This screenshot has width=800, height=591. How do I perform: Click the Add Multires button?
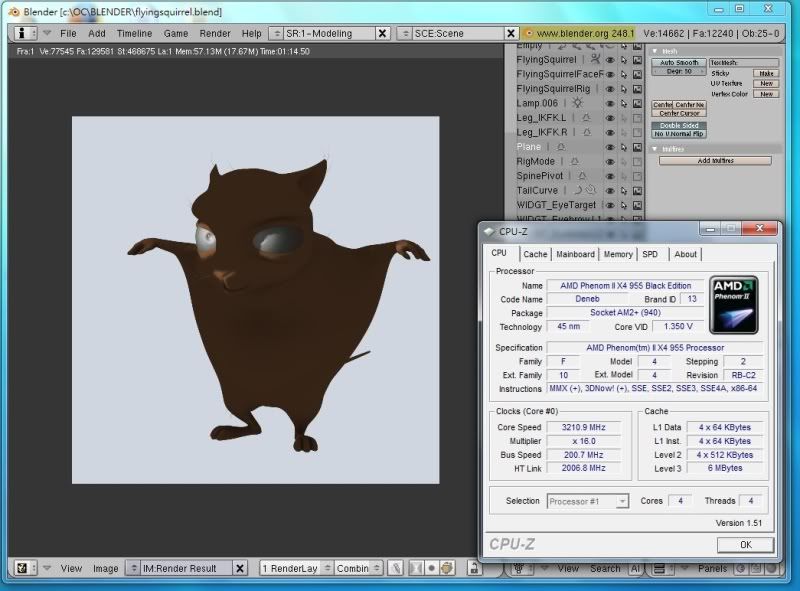715,161
